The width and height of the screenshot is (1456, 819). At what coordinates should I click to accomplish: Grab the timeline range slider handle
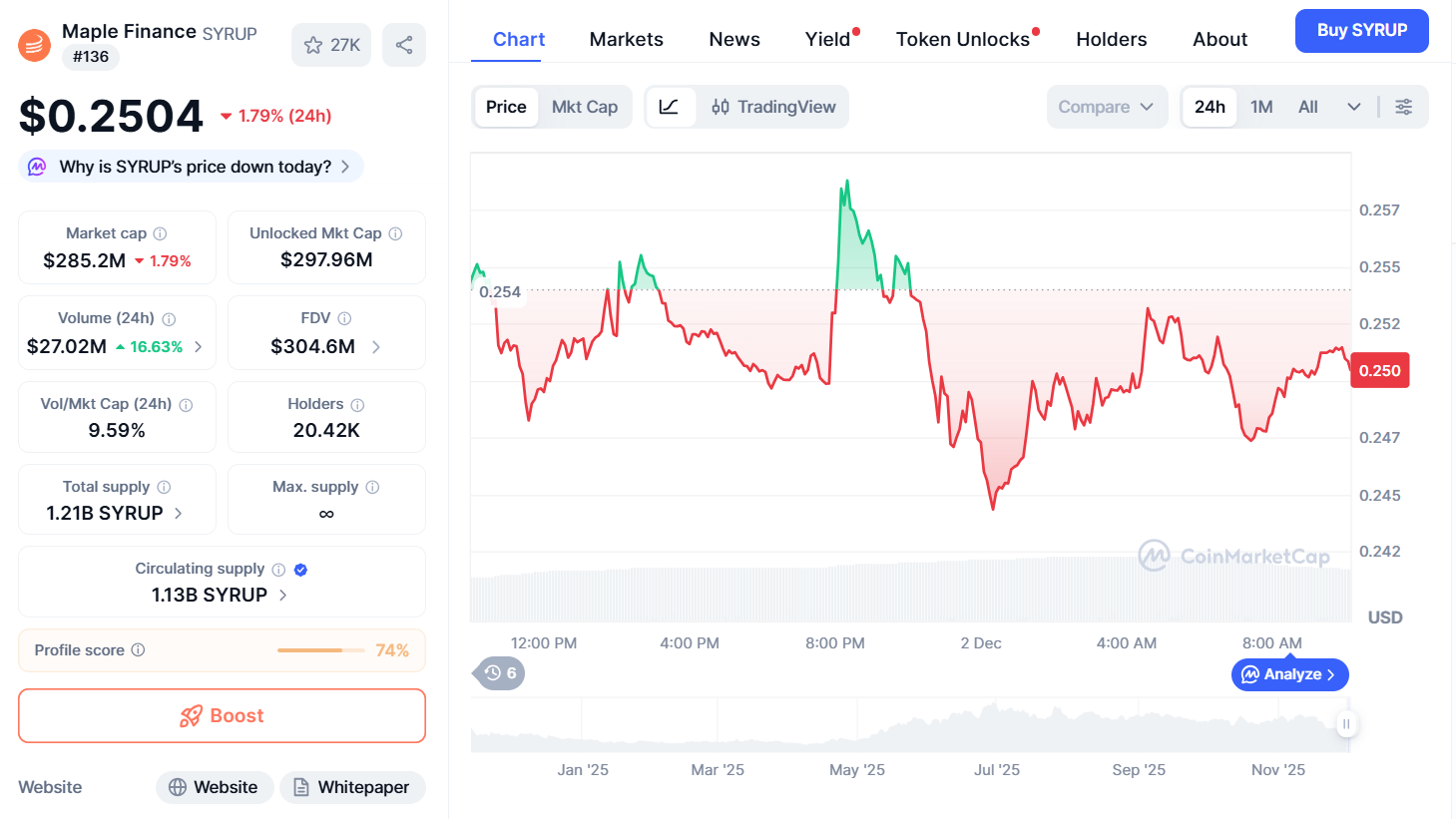click(1346, 724)
